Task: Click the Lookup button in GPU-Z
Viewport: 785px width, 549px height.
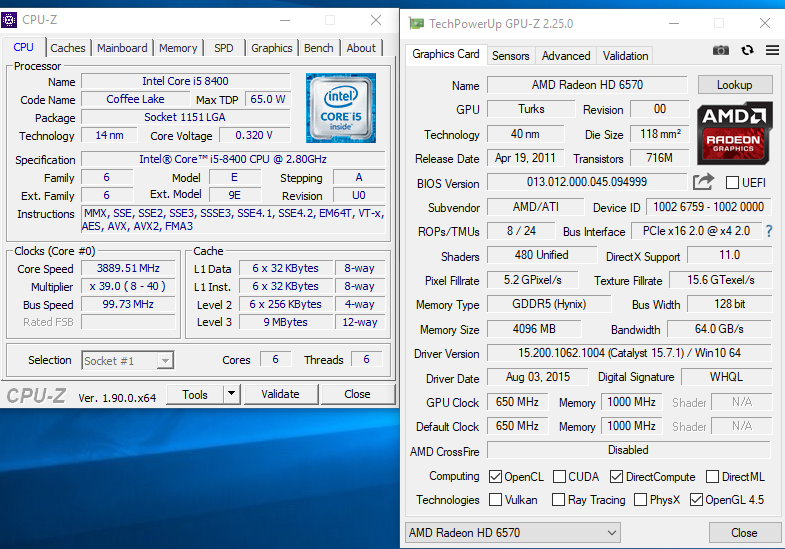Action: [x=734, y=85]
